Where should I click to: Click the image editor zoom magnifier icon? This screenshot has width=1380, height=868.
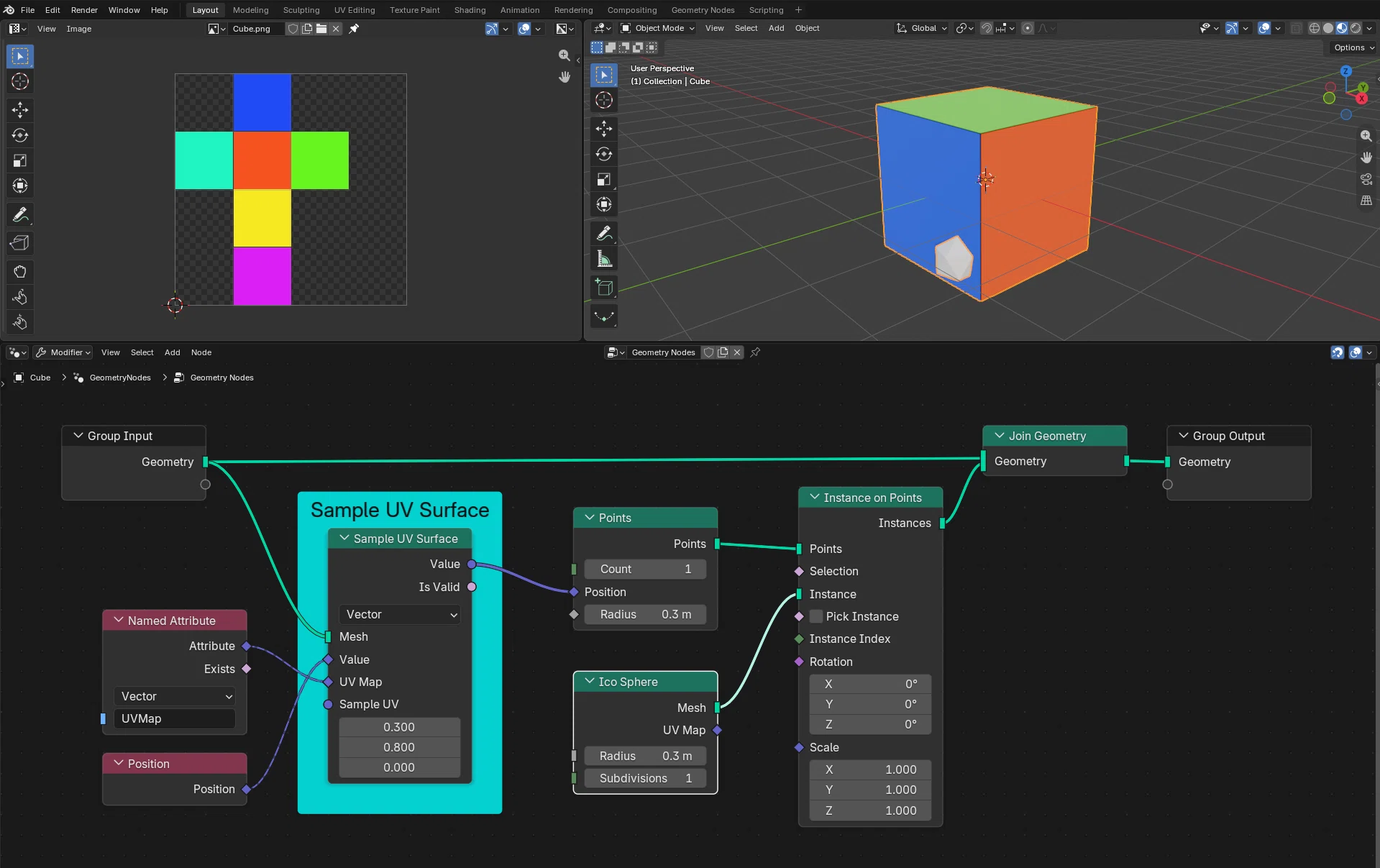[x=565, y=55]
